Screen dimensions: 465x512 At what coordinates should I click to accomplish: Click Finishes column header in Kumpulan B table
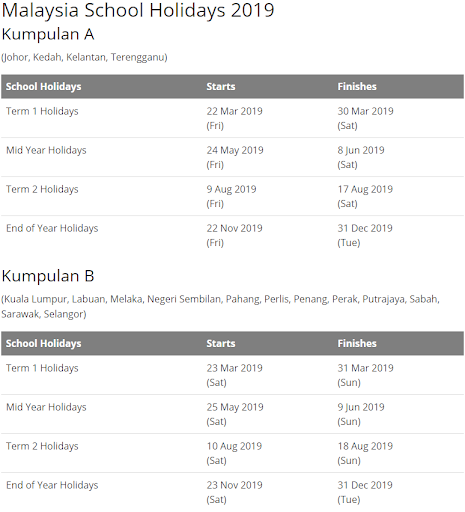pos(357,343)
